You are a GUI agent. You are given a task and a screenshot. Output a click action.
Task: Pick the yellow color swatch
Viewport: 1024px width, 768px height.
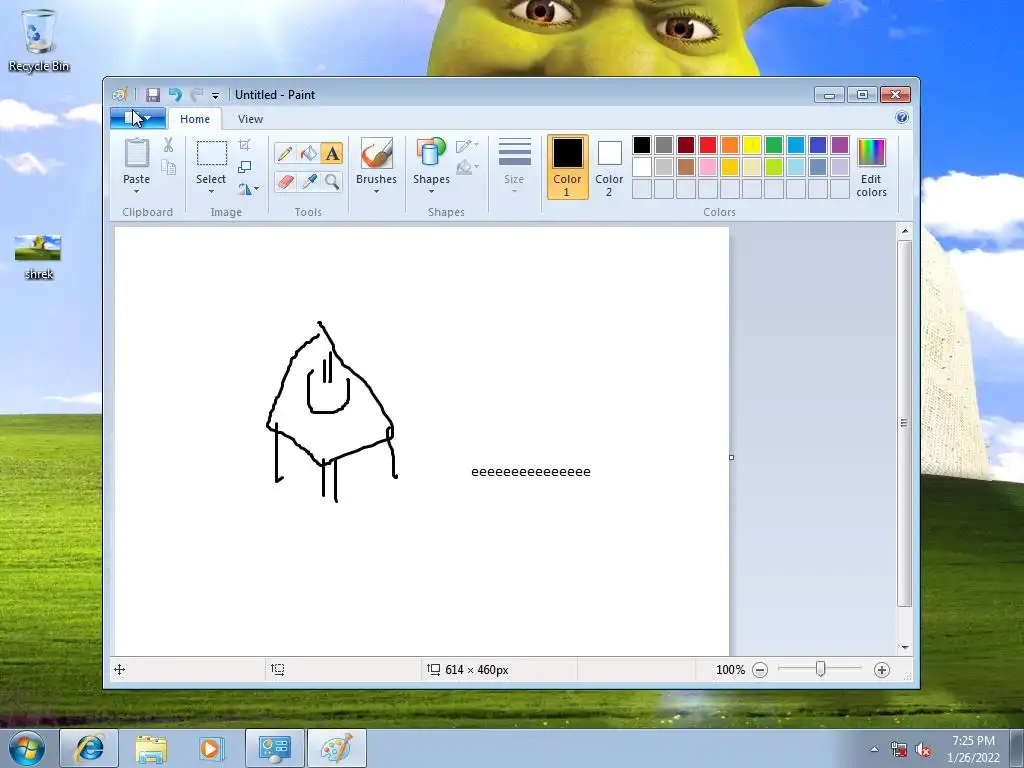[752, 145]
